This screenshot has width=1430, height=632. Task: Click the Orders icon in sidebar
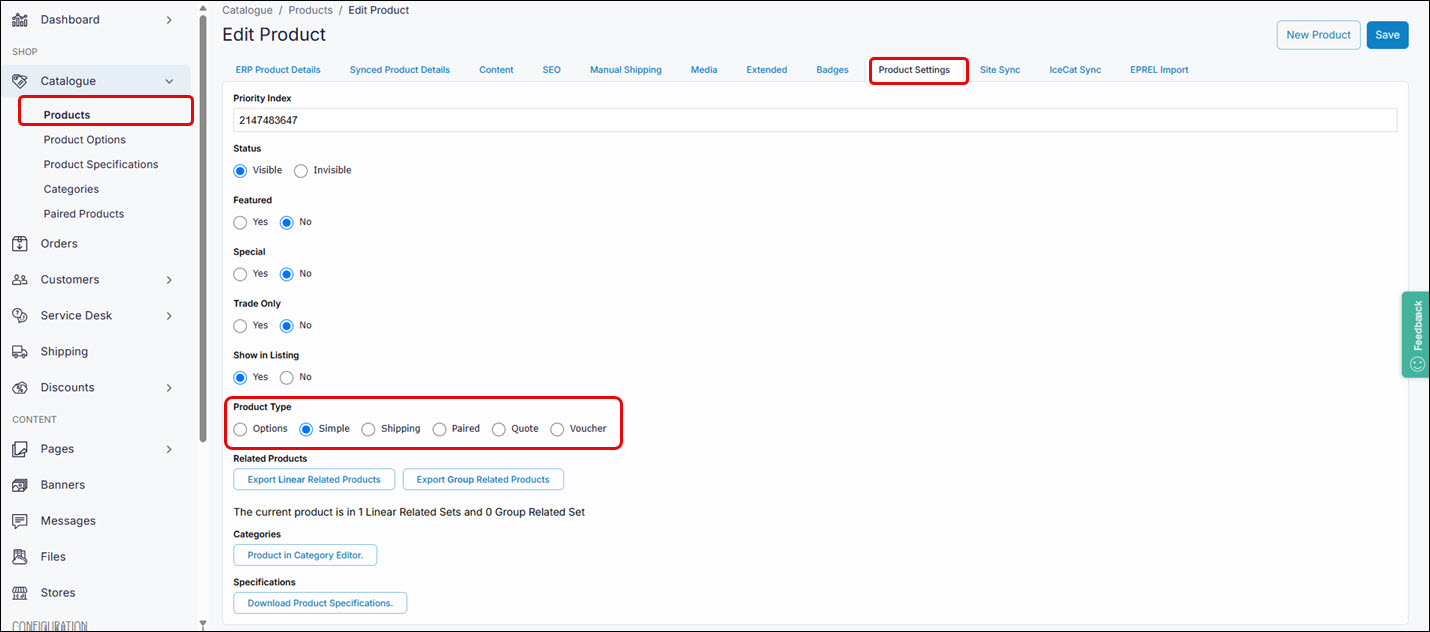pyautogui.click(x=20, y=244)
